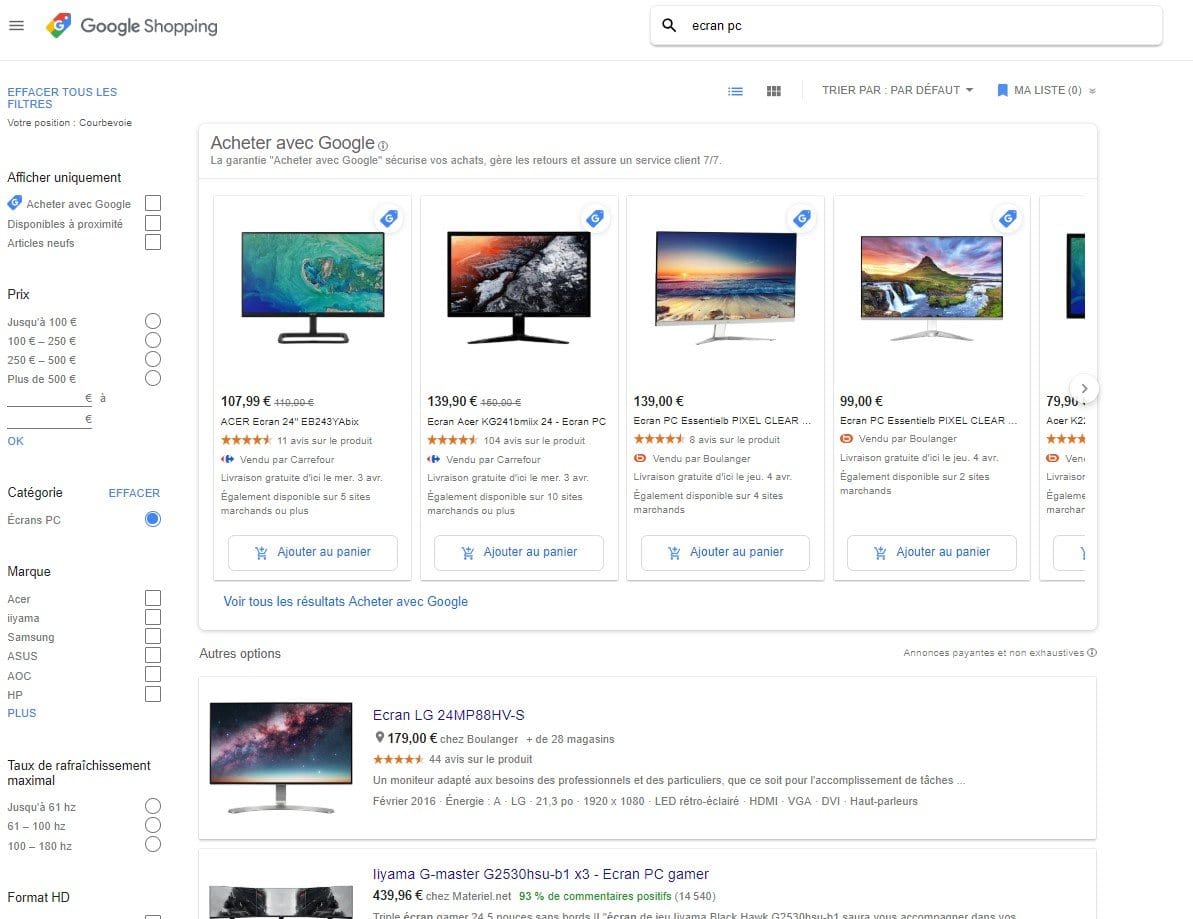Image resolution: width=1193 pixels, height=919 pixels.
Task: Select price range 250 € – 500 €
Action: point(153,359)
